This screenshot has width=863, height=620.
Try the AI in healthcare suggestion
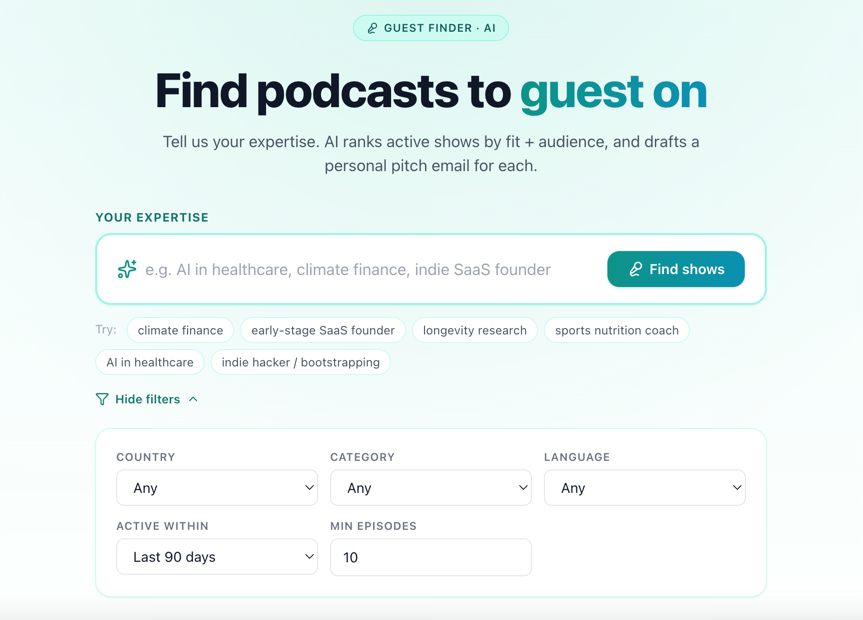(150, 362)
